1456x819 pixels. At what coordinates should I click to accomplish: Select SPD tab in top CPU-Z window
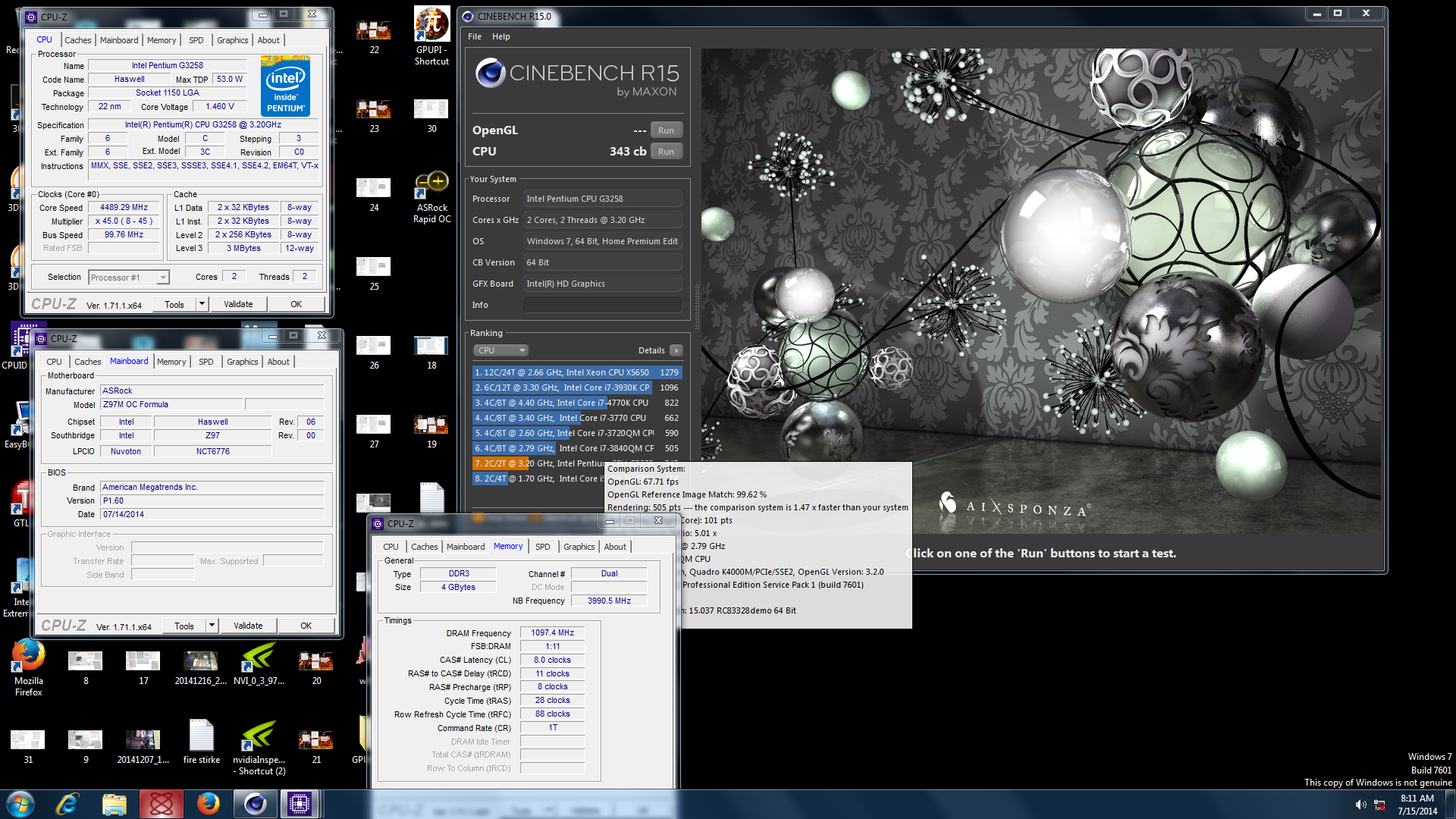click(x=196, y=40)
